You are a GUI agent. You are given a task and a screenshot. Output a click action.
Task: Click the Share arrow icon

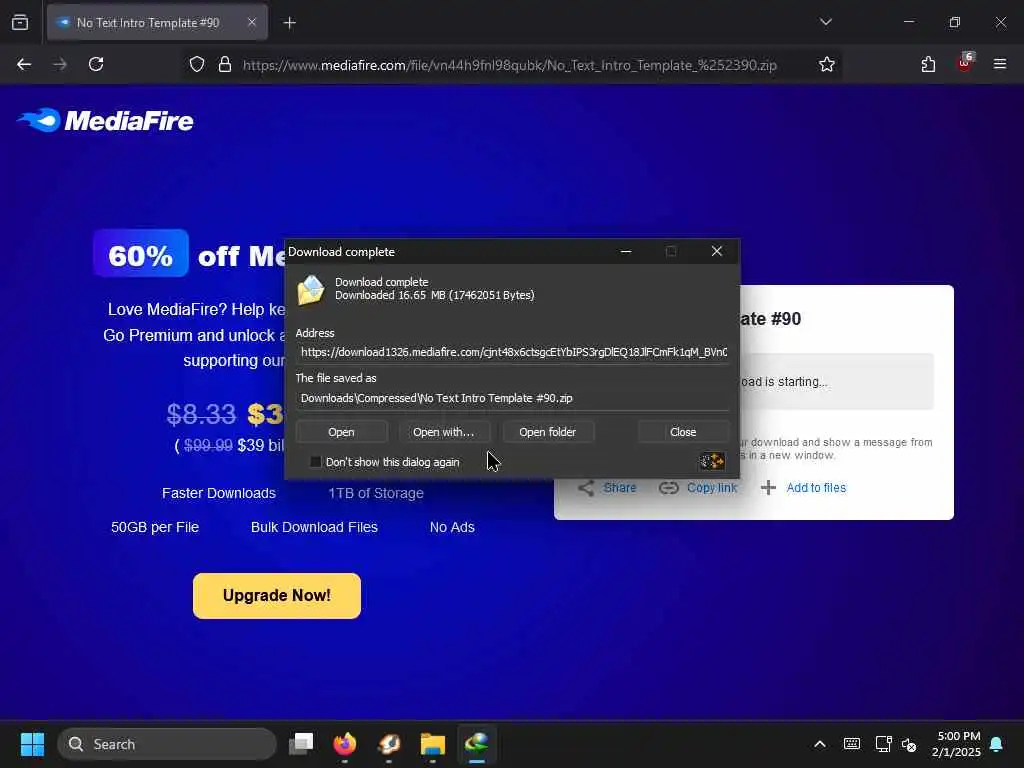tap(586, 488)
